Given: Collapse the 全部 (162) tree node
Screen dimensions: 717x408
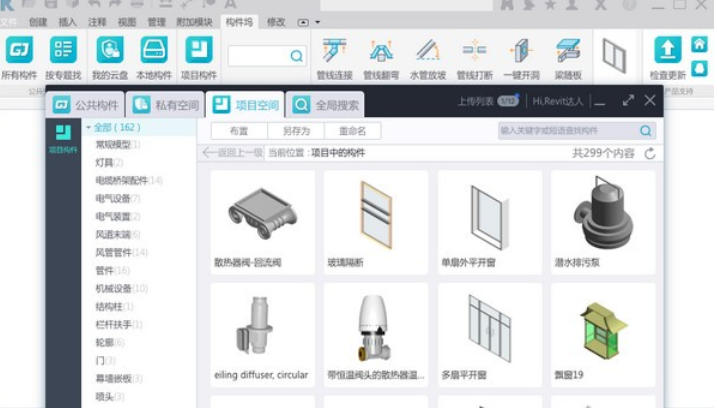Looking at the screenshot, I should click(x=89, y=127).
